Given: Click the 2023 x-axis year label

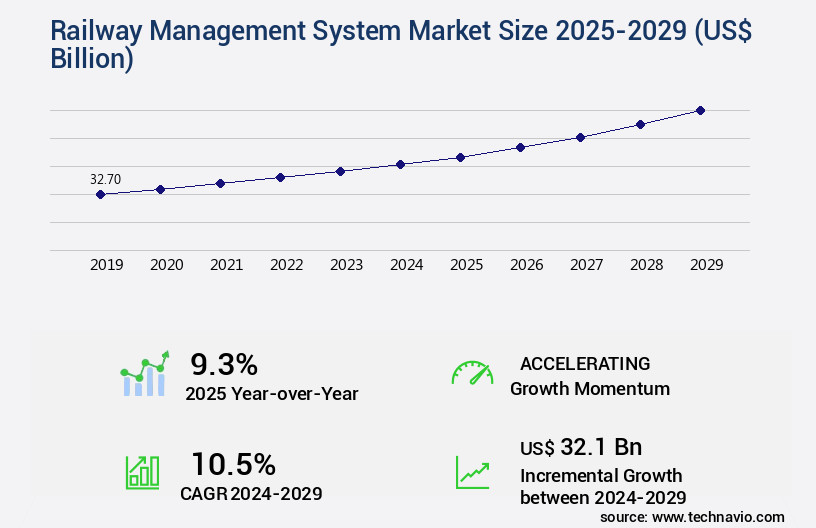Looking at the screenshot, I should tap(346, 265).
